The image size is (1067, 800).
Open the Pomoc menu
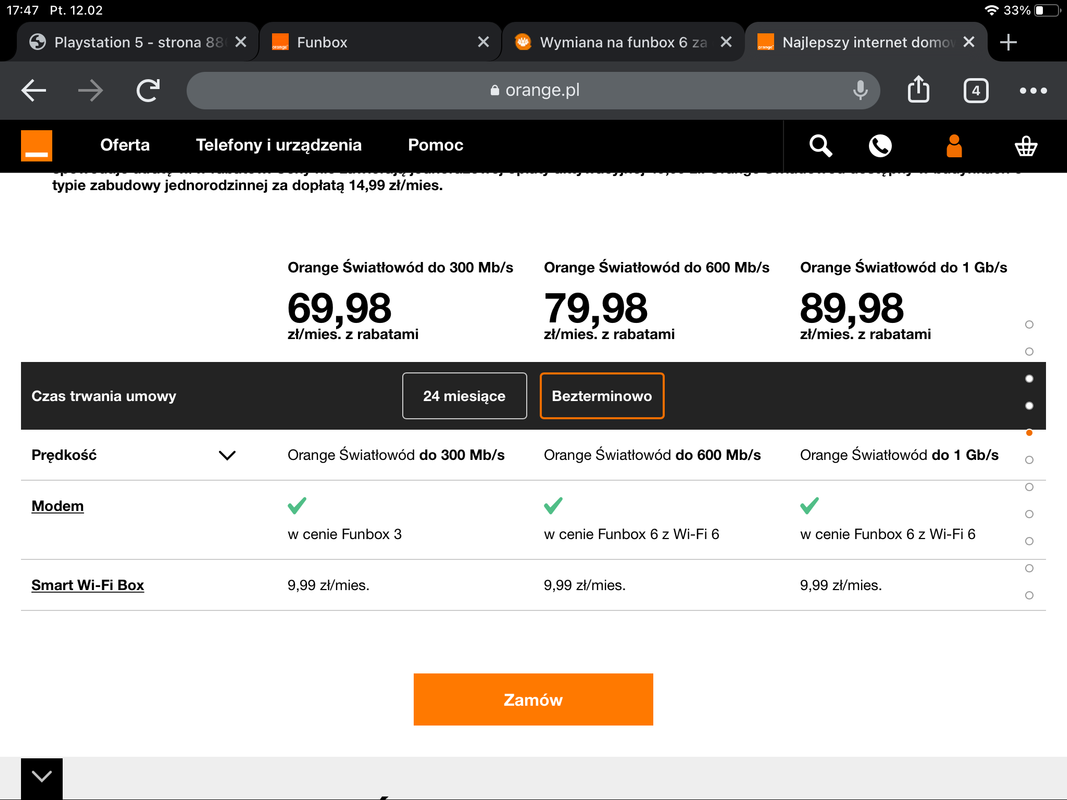pos(436,145)
